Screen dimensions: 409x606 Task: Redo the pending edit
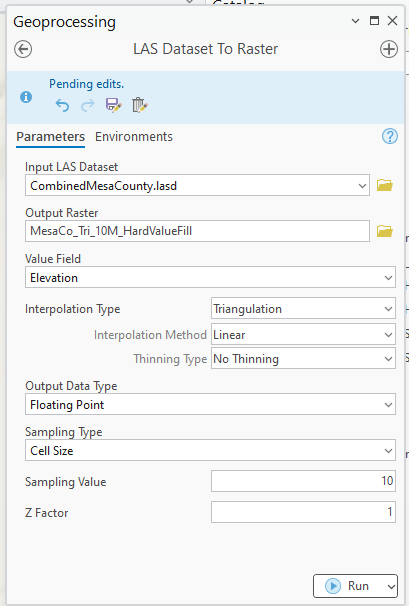pos(87,105)
